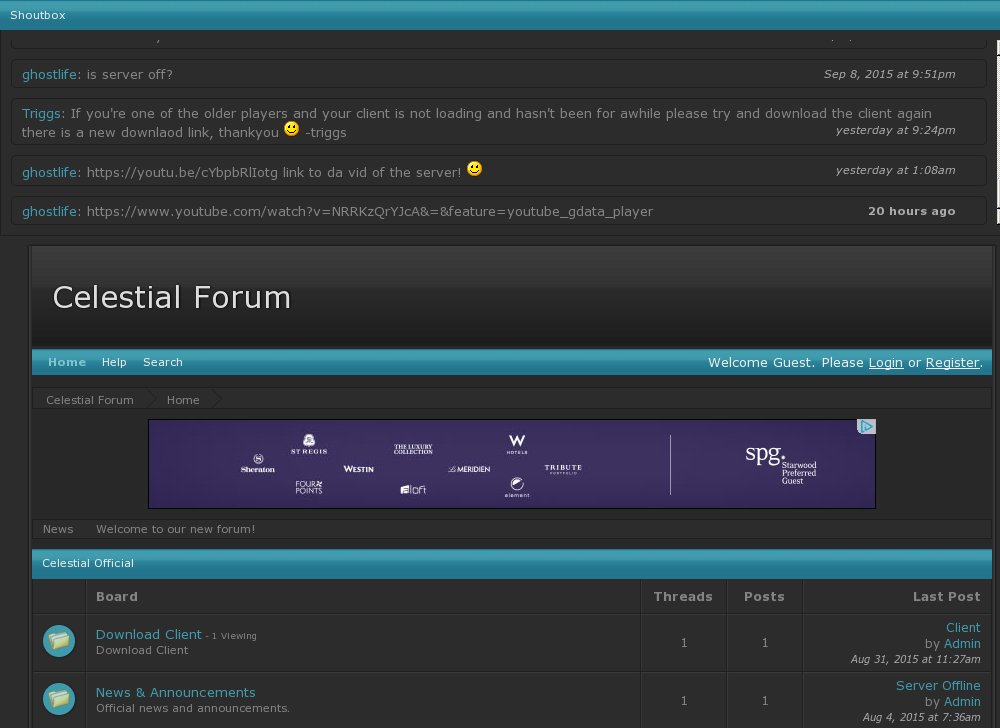
Task: Open the Home navigation menu item
Action: pyautogui.click(x=67, y=362)
